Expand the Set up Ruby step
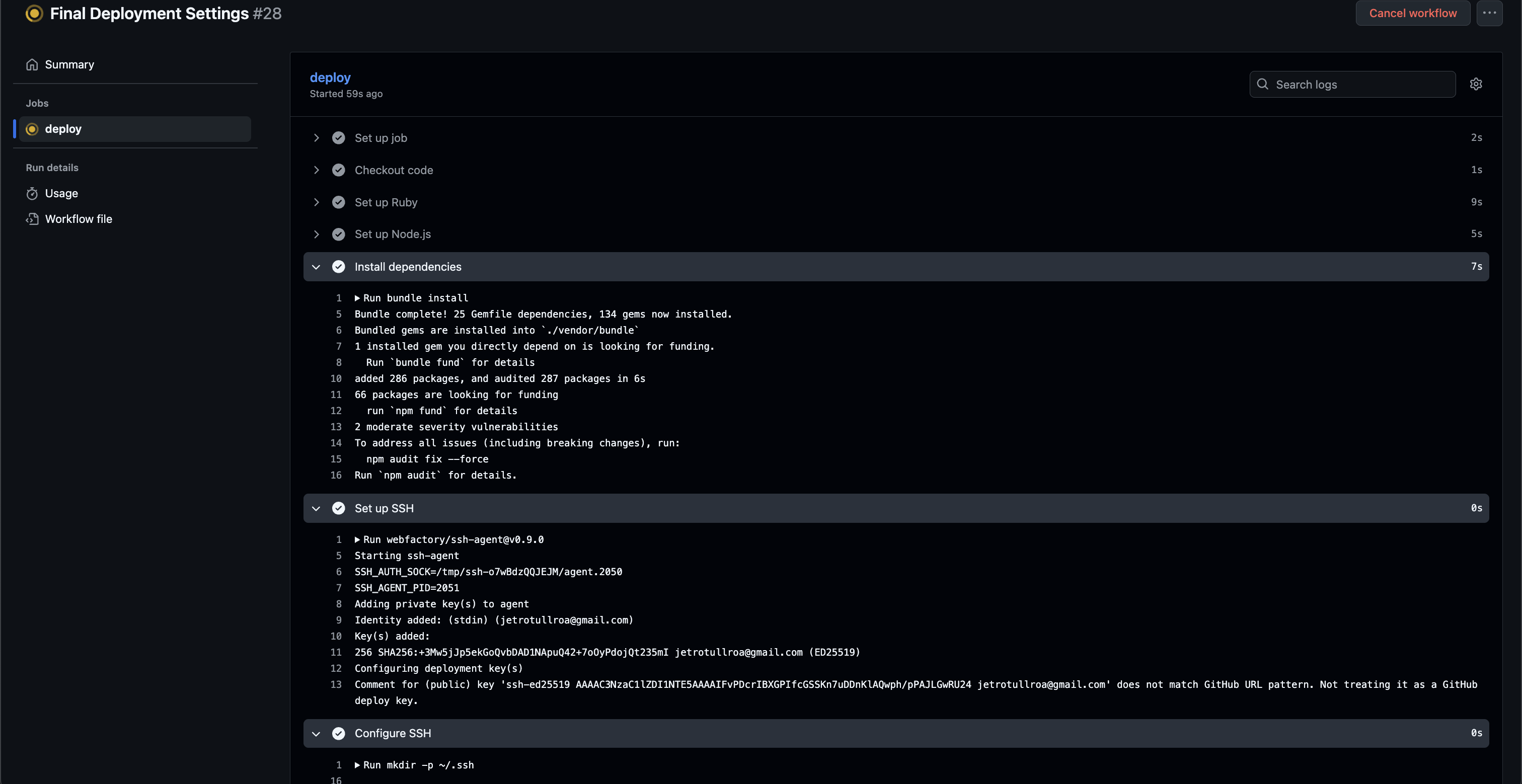1522x784 pixels. [x=317, y=201]
